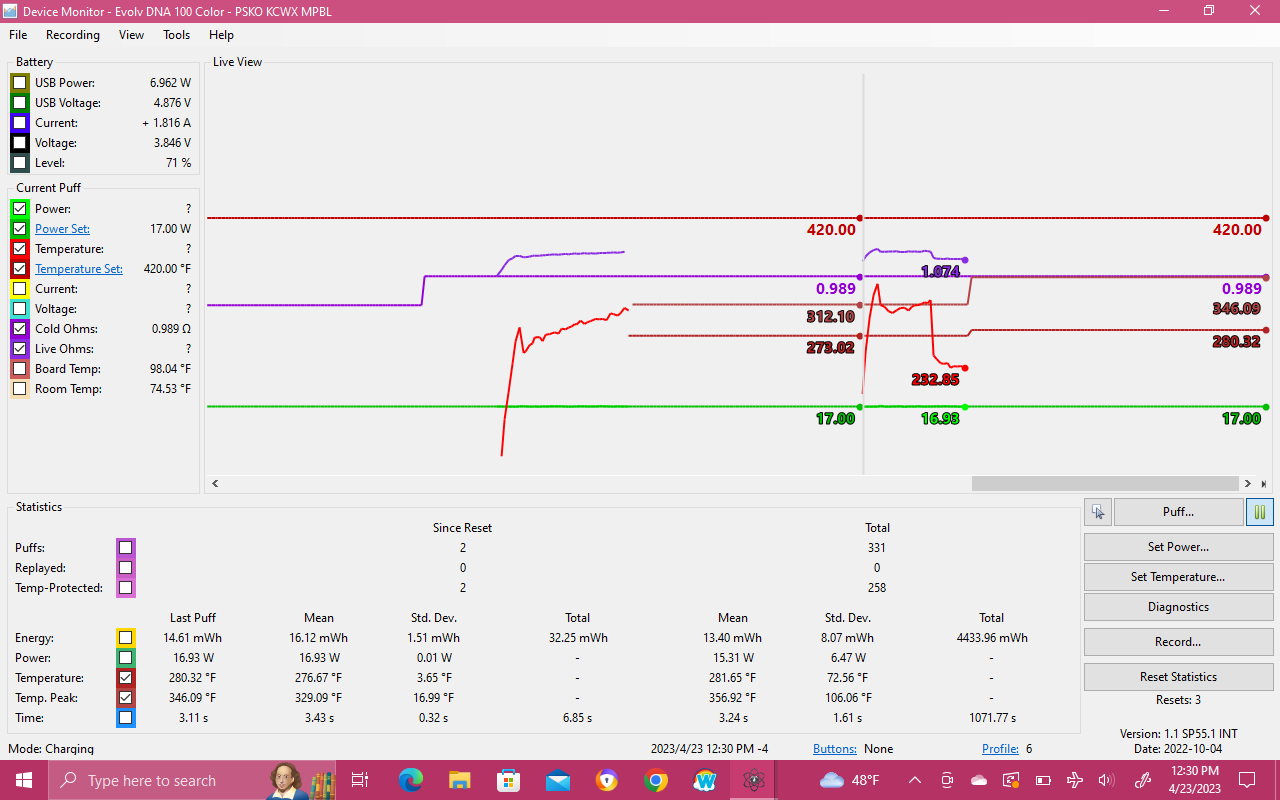This screenshot has width=1280, height=800.
Task: Open the Recording menu
Action: pos(73,35)
